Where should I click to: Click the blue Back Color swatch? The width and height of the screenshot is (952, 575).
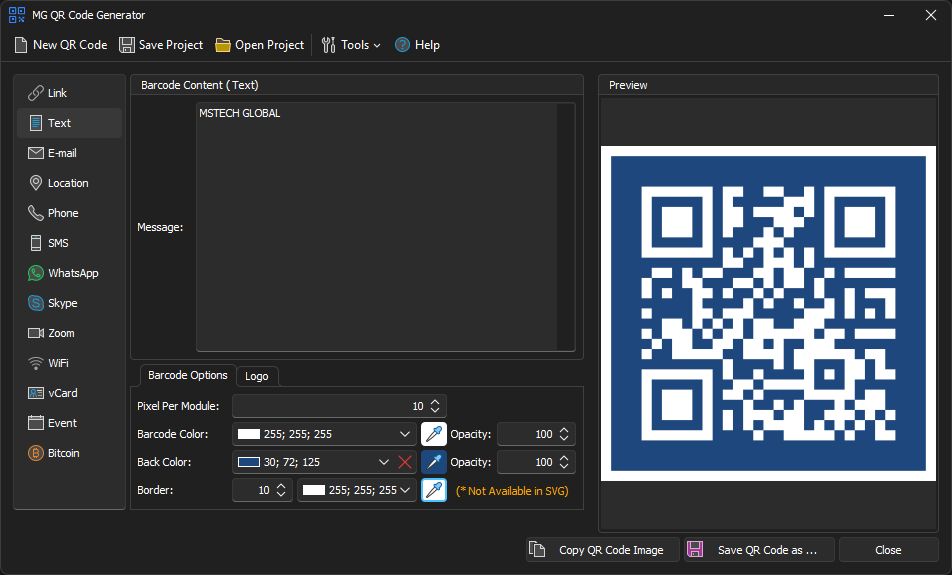(248, 462)
